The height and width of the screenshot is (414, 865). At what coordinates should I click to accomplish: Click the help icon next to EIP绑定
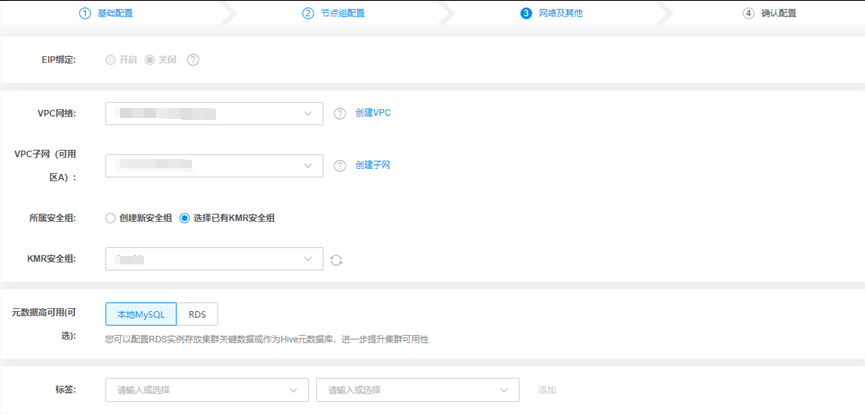pyautogui.click(x=193, y=60)
